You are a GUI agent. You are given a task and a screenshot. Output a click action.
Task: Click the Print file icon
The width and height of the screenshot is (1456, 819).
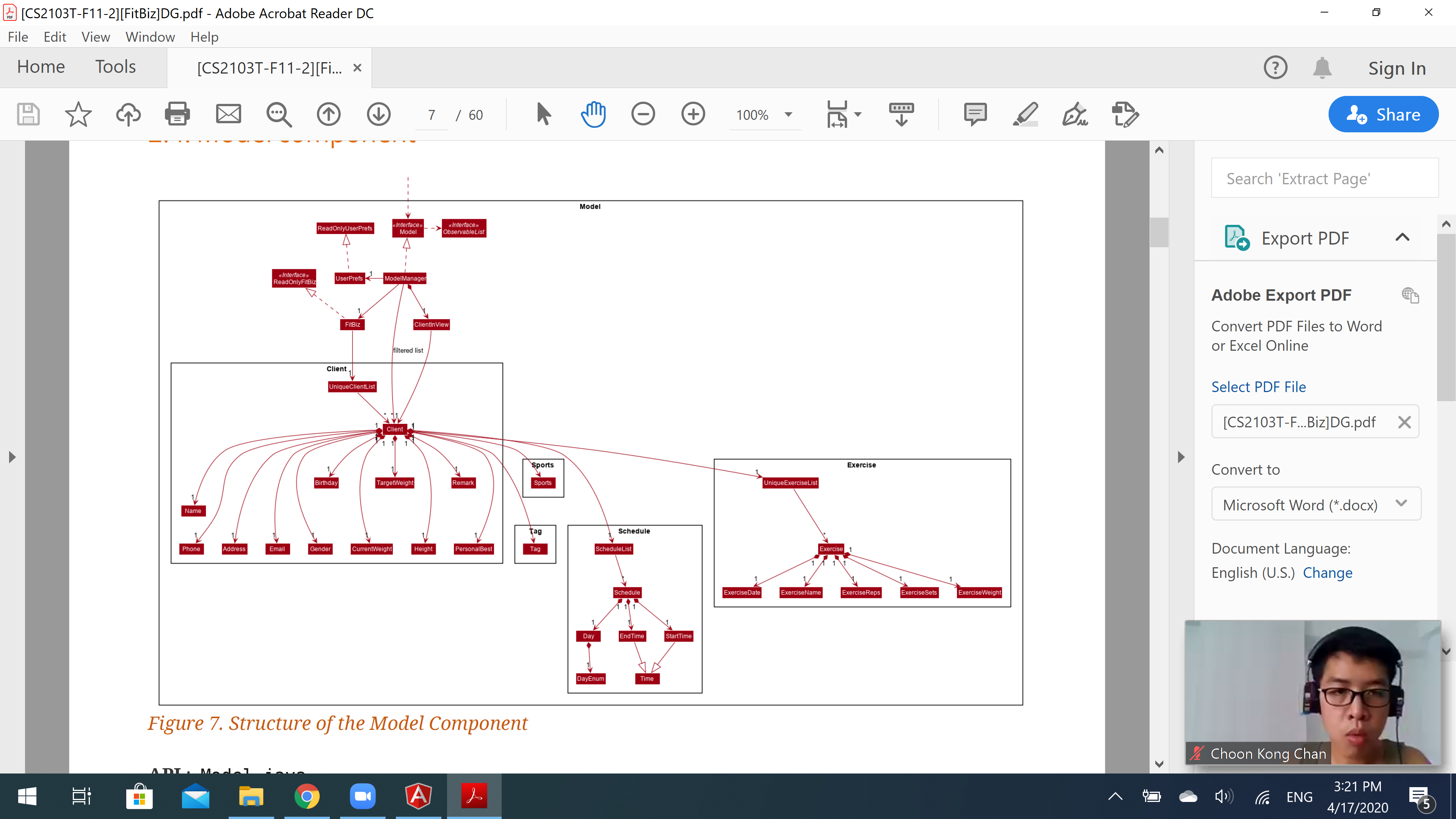coord(177,114)
